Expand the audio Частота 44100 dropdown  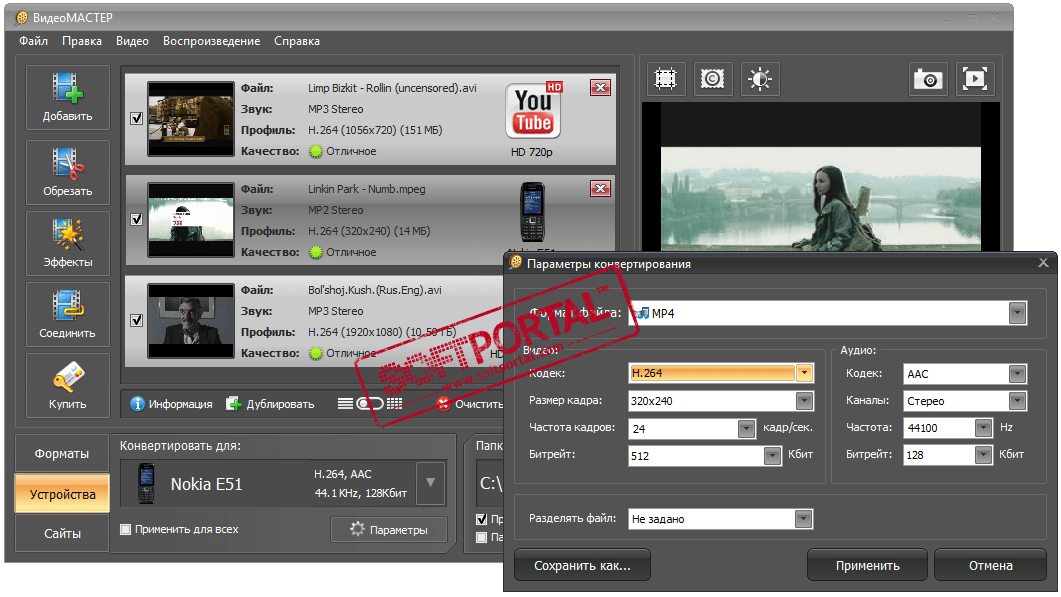(x=984, y=428)
